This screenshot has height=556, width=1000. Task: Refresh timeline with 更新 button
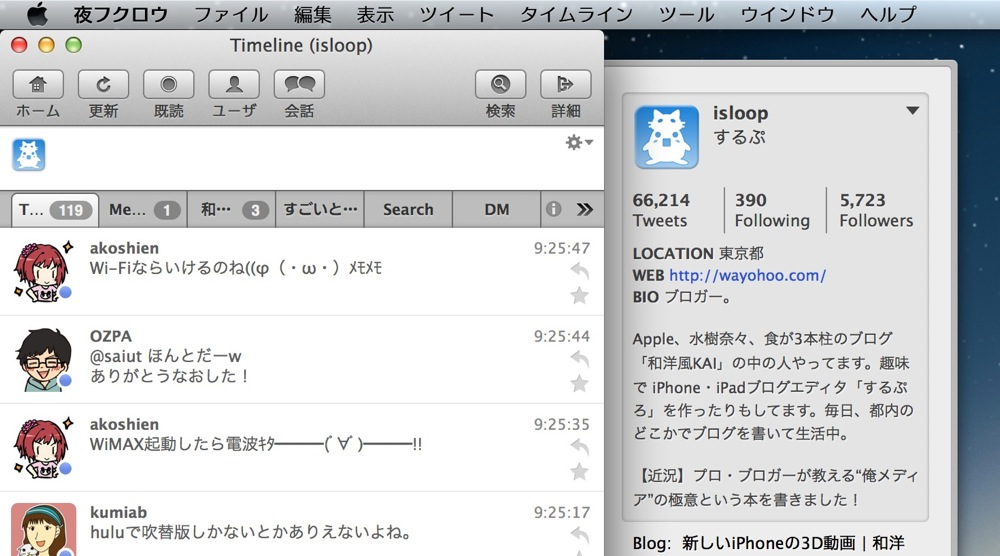pos(103,84)
